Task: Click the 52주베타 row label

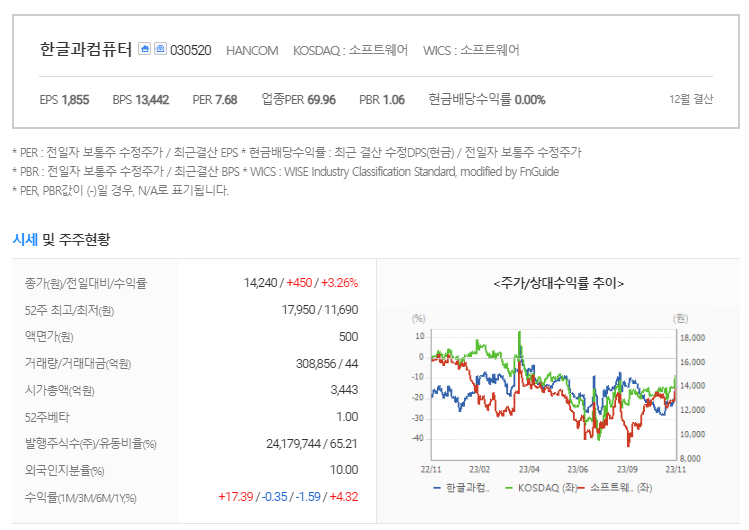Action: tap(47, 417)
